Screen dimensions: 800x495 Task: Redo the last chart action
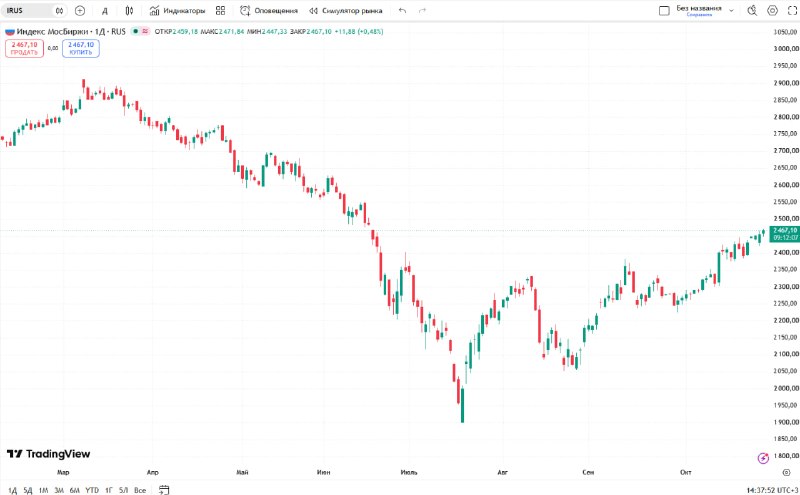click(x=422, y=10)
